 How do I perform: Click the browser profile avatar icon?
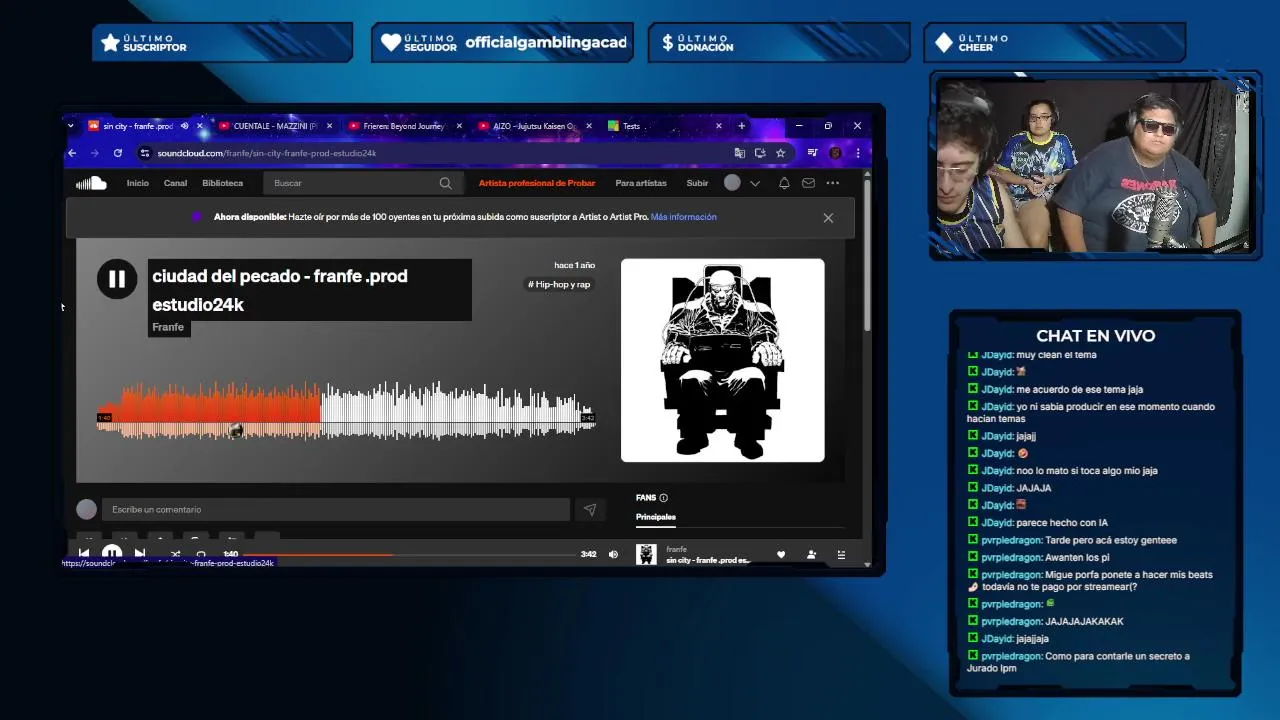click(835, 153)
